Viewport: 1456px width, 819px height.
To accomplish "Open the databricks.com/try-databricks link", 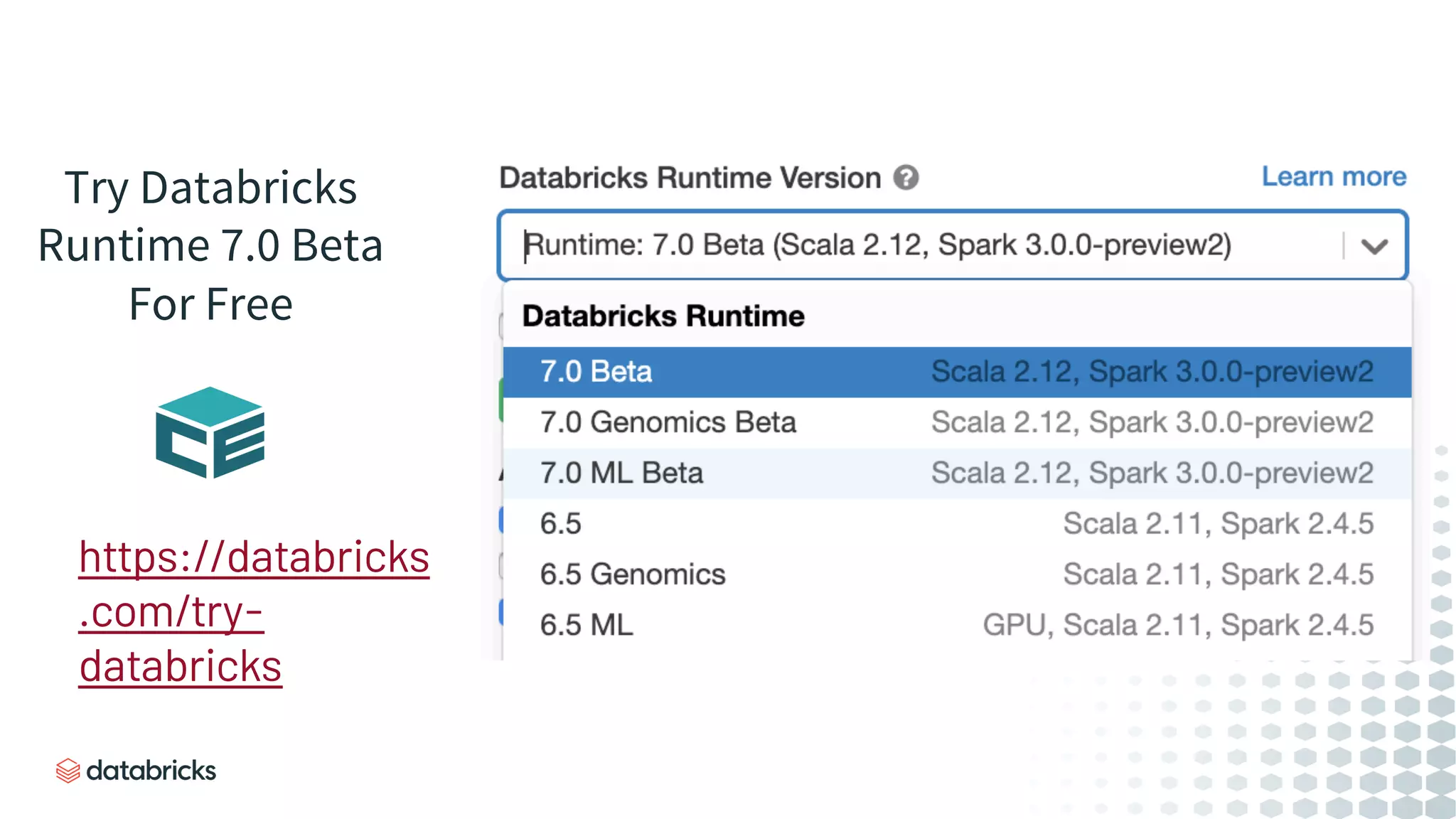I will (x=254, y=611).
